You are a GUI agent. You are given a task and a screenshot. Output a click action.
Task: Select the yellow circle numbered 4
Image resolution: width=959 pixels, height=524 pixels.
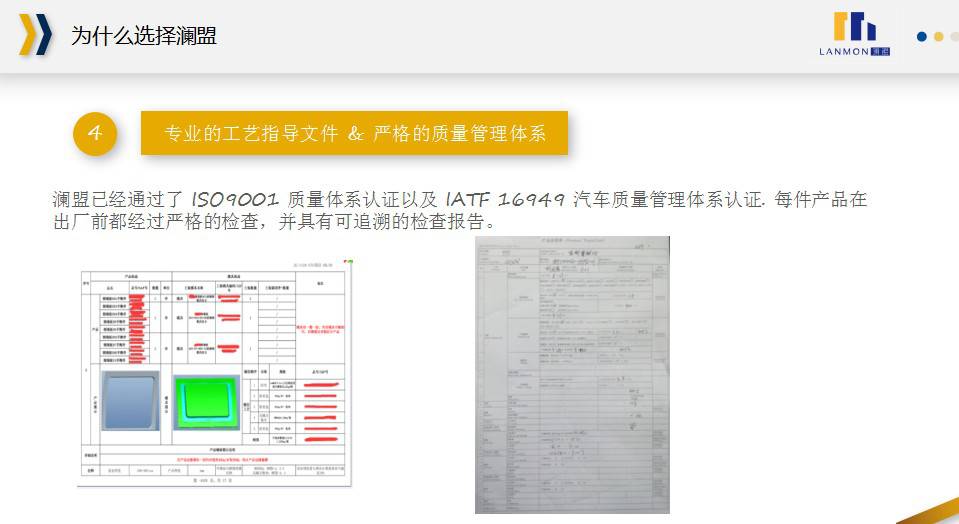pyautogui.click(x=95, y=133)
